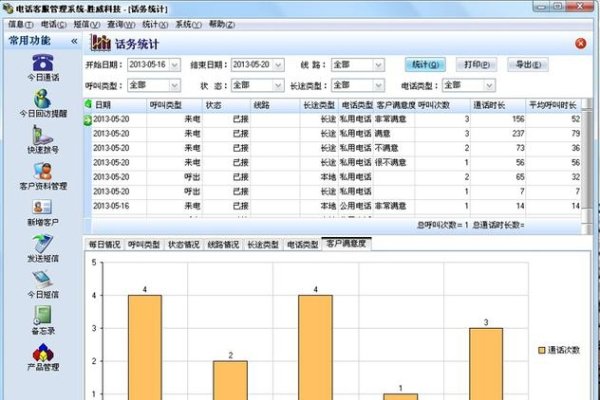Screen dimensions: 600x400
Task: Sort by 客户满意度 column header
Action: click(x=395, y=104)
